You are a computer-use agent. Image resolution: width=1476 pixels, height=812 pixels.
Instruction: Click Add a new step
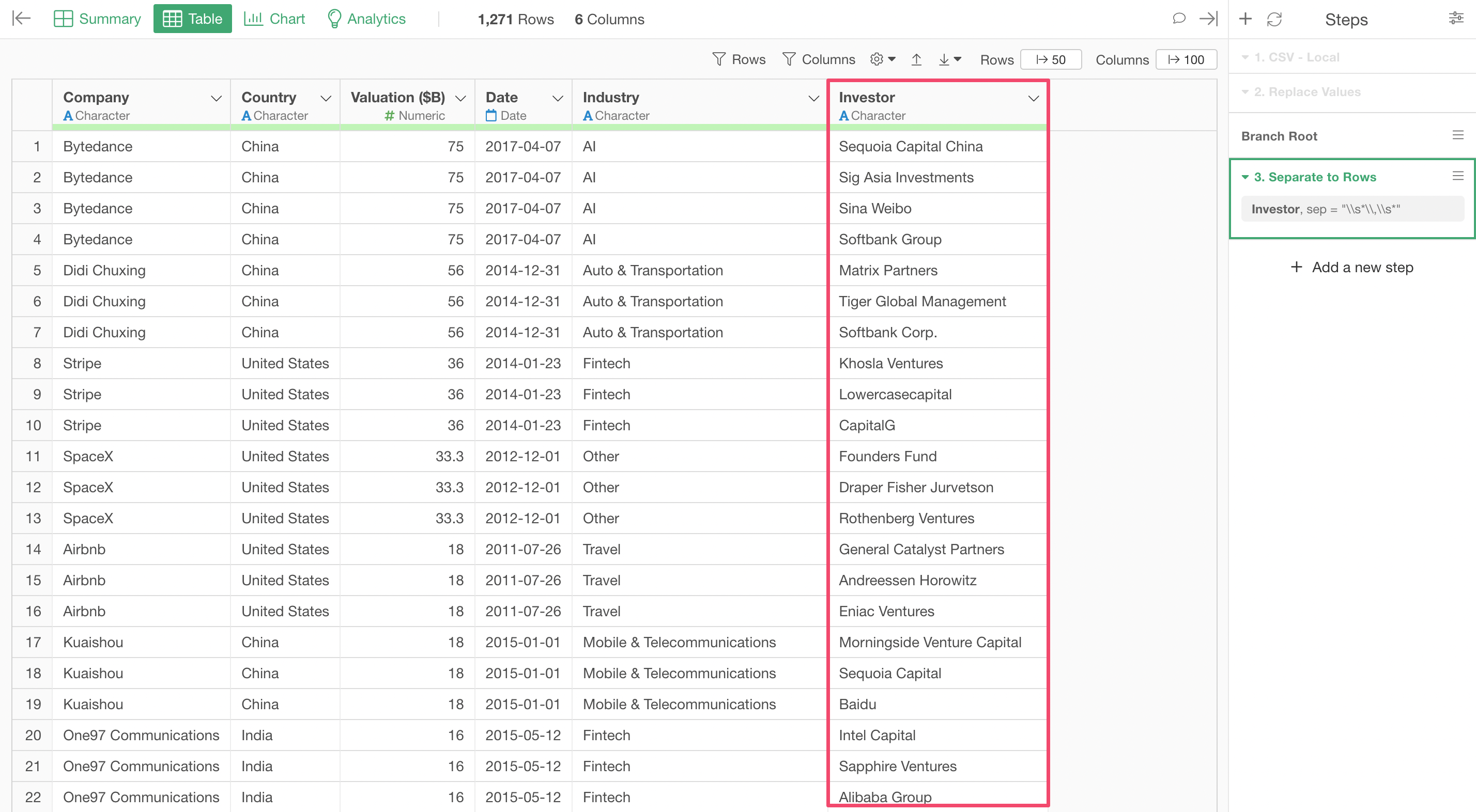[1351, 268]
